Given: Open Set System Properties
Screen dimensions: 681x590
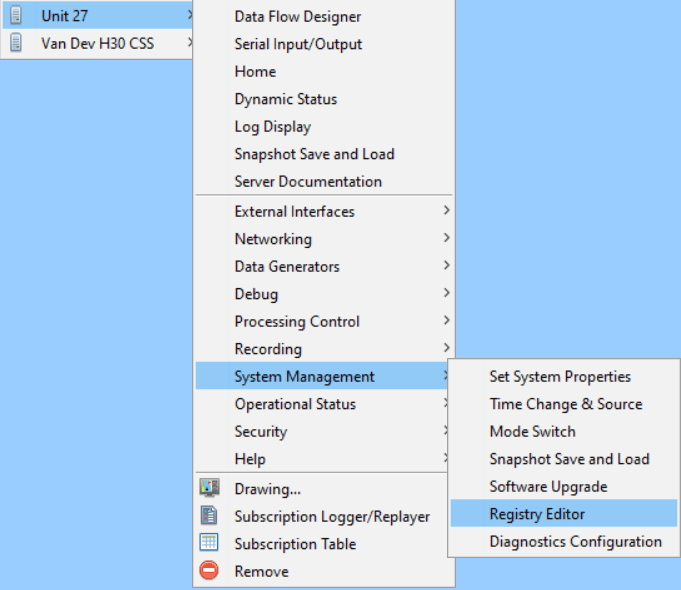Looking at the screenshot, I should [x=560, y=377].
